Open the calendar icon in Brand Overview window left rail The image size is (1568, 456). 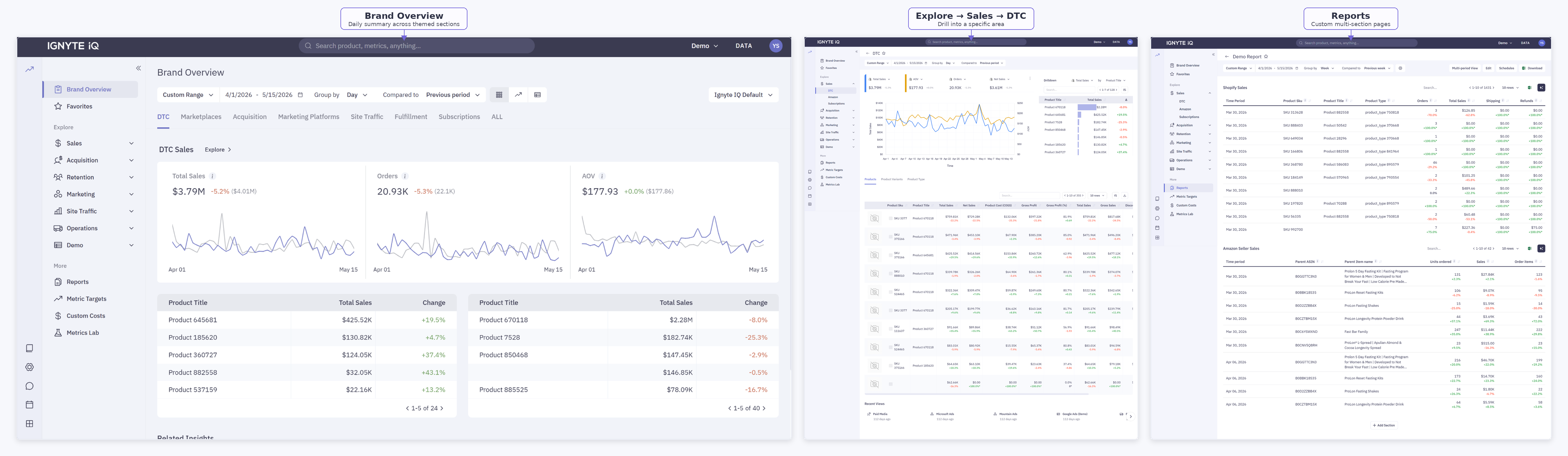[x=29, y=405]
